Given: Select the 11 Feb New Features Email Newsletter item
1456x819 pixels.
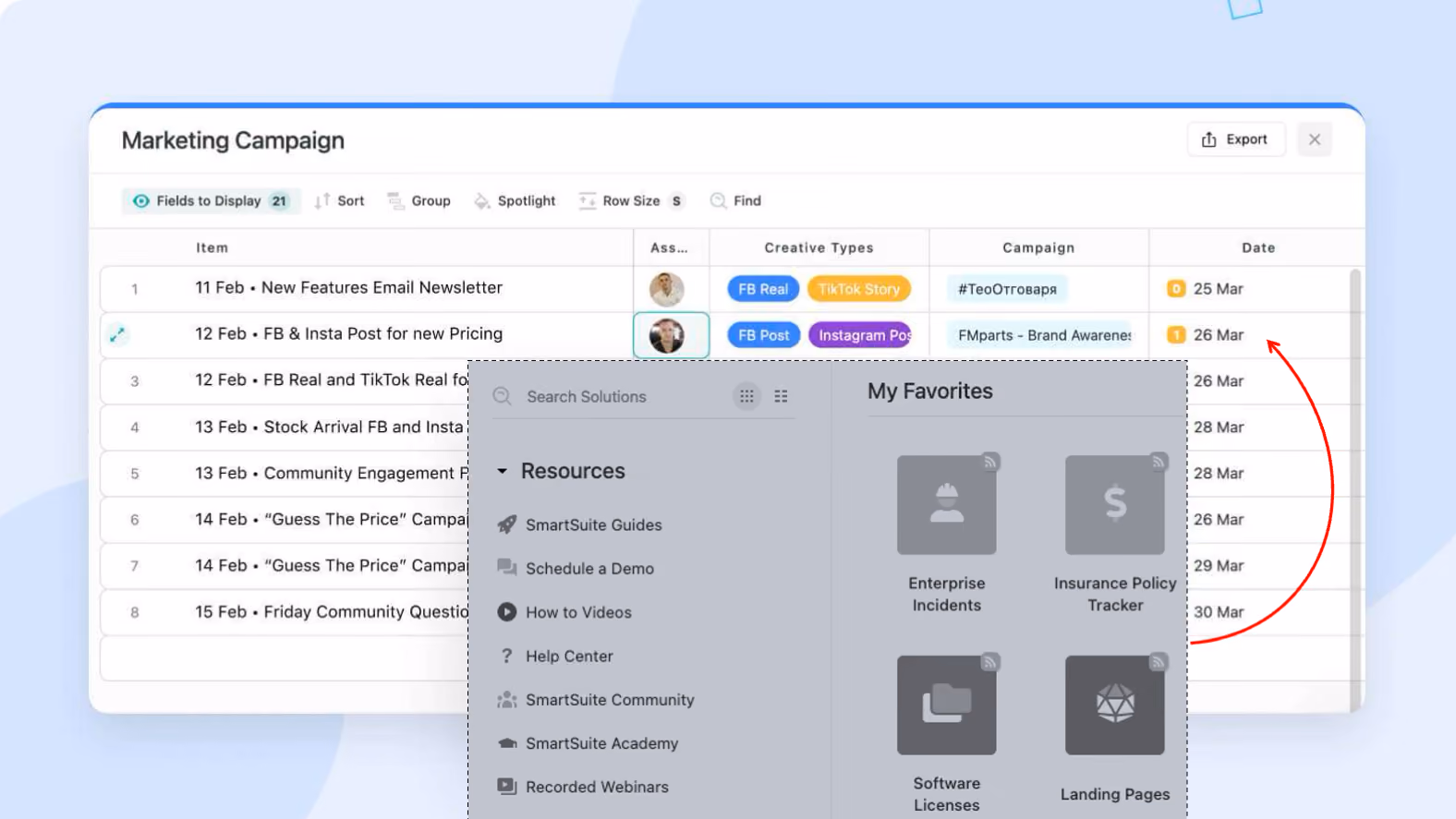Looking at the screenshot, I should [348, 288].
